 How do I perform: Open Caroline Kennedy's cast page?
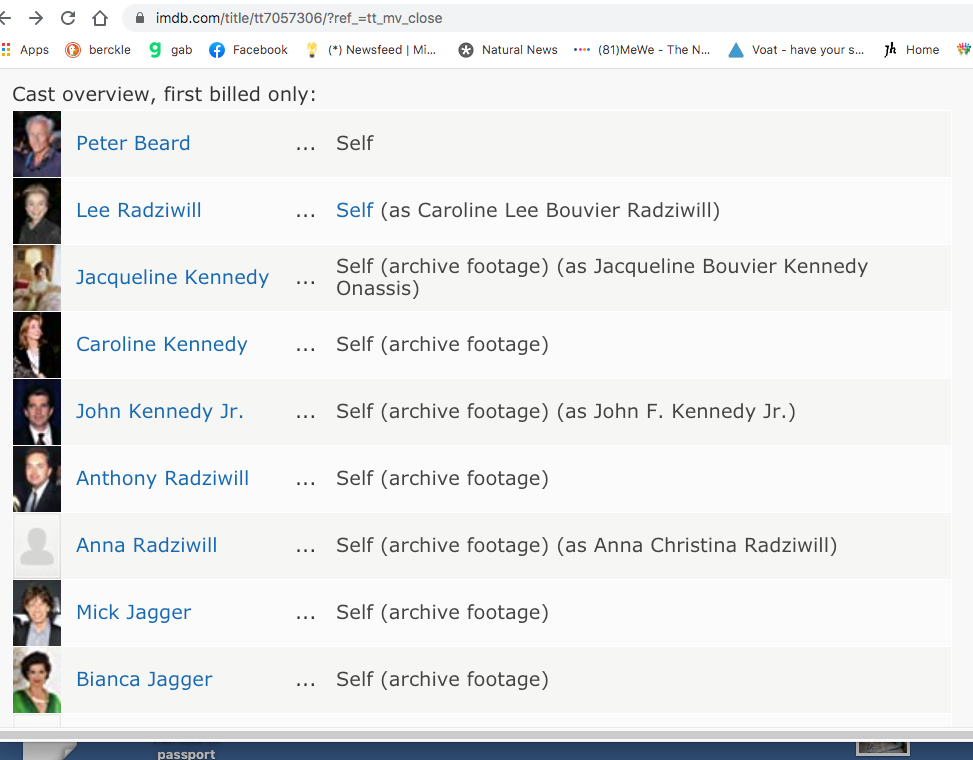click(162, 344)
